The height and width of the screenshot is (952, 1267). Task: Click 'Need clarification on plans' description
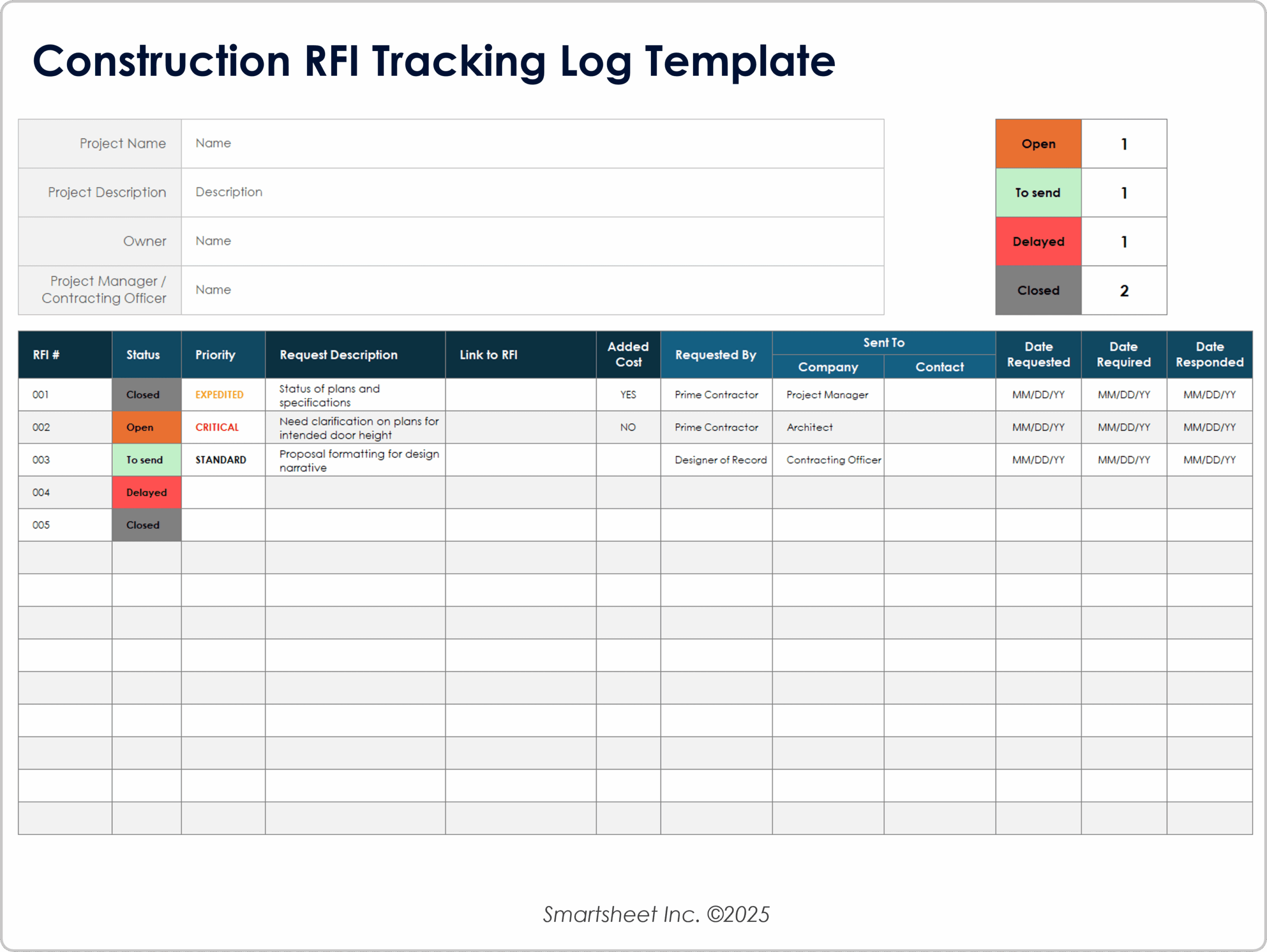(355, 428)
